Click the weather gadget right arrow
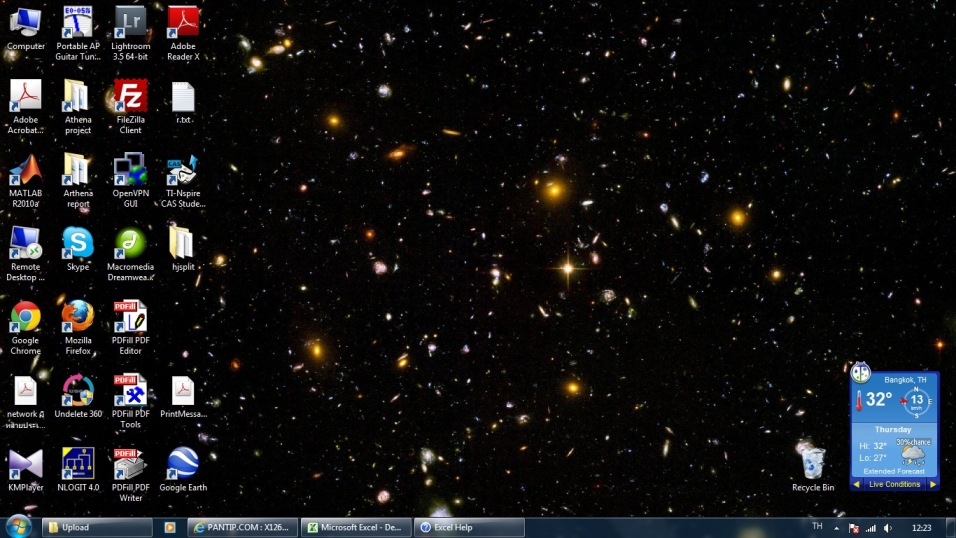Image resolution: width=956 pixels, height=538 pixels. click(933, 484)
